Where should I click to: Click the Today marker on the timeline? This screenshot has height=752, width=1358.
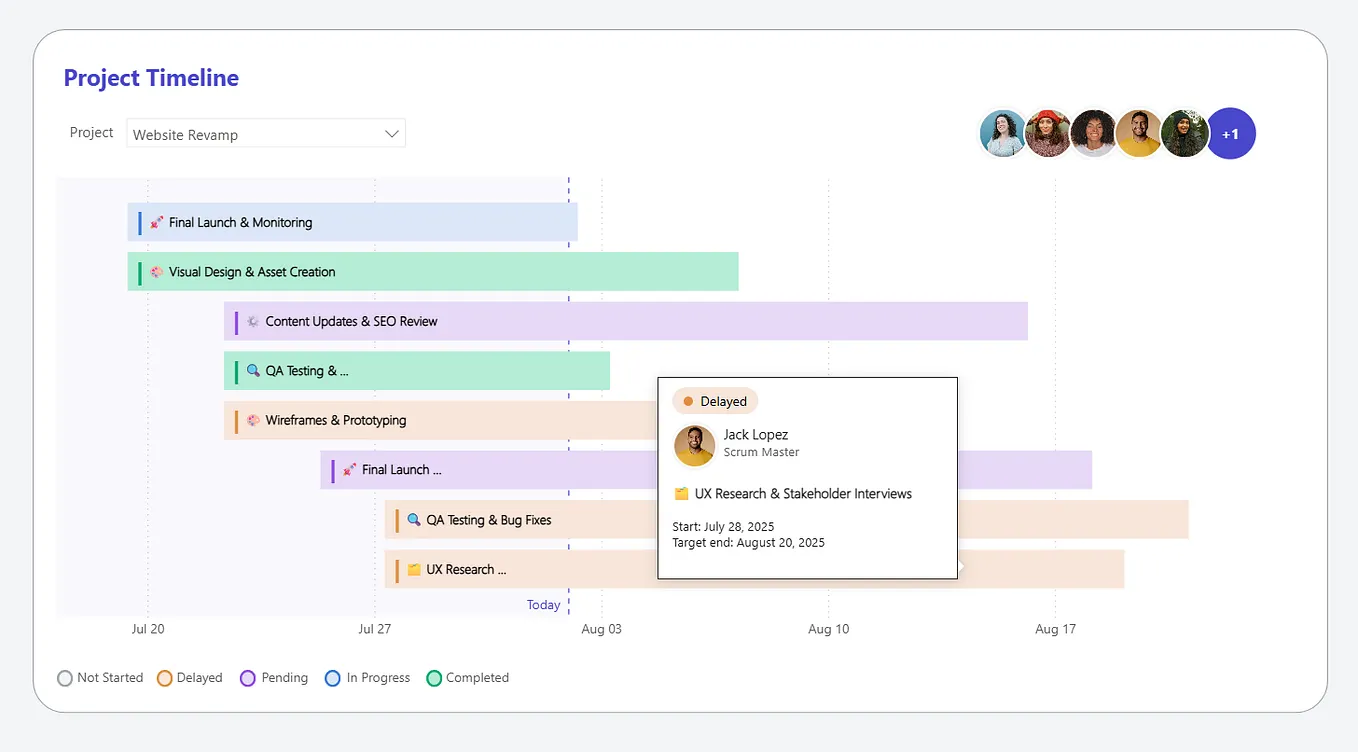tap(544, 604)
